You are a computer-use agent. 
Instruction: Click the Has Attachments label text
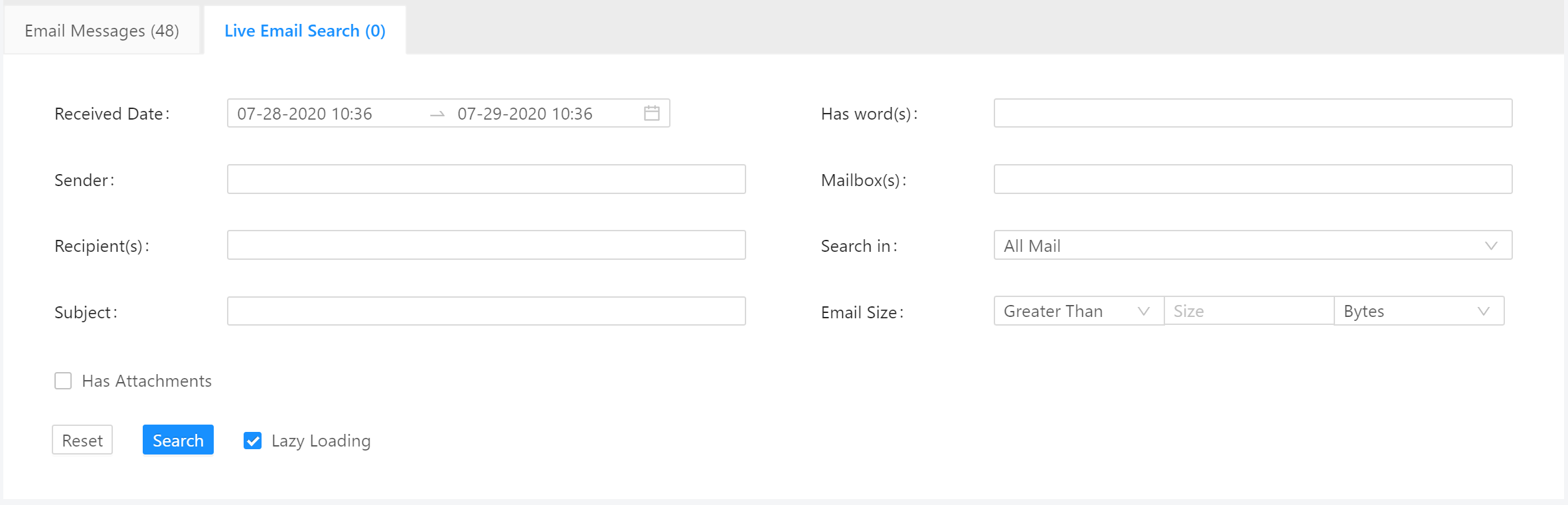tap(147, 381)
